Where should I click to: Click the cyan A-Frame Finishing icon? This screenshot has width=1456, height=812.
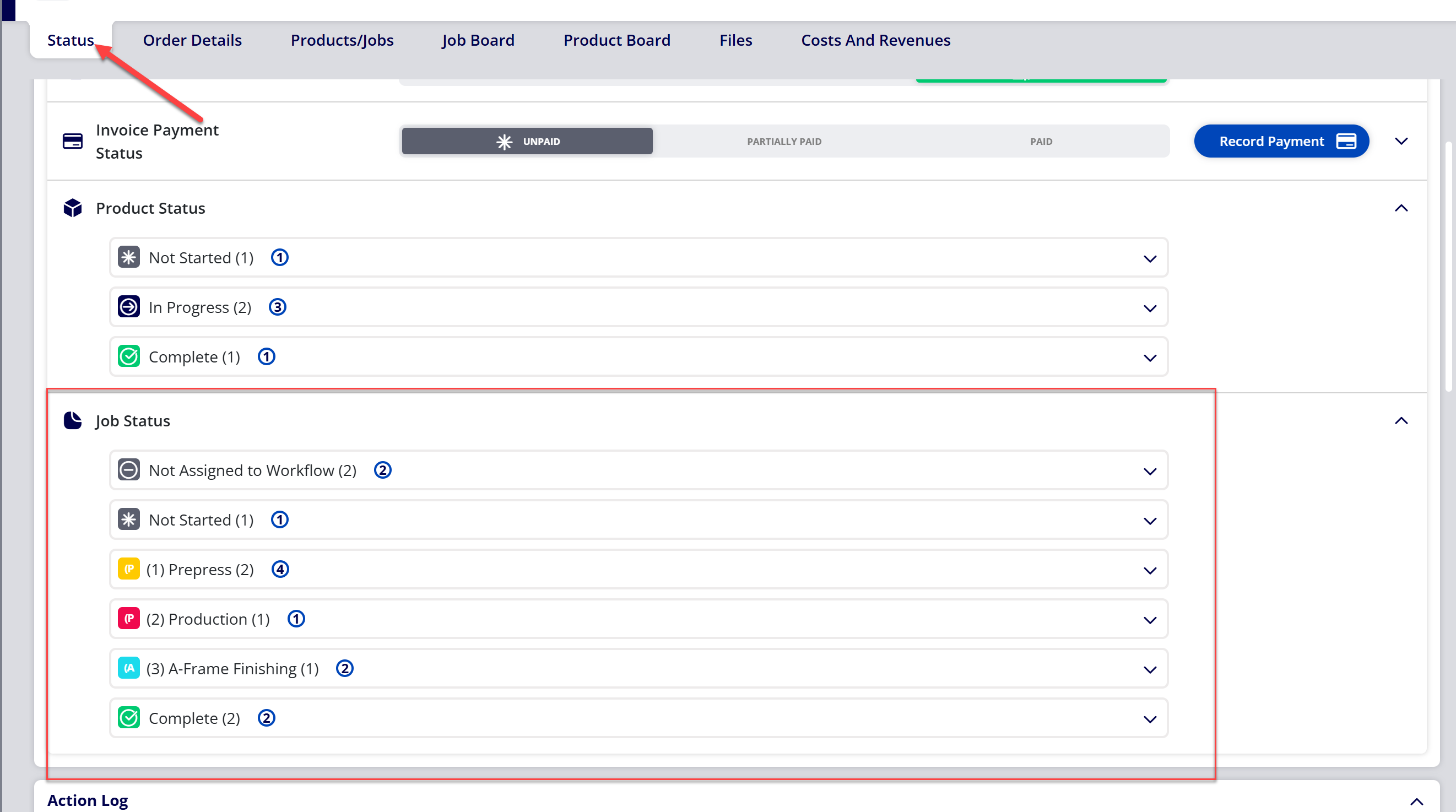point(129,668)
